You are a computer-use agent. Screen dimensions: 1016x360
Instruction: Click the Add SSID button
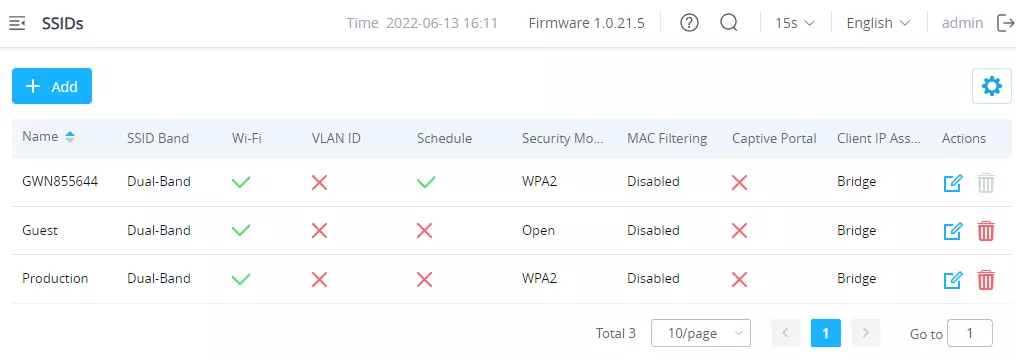pos(52,86)
